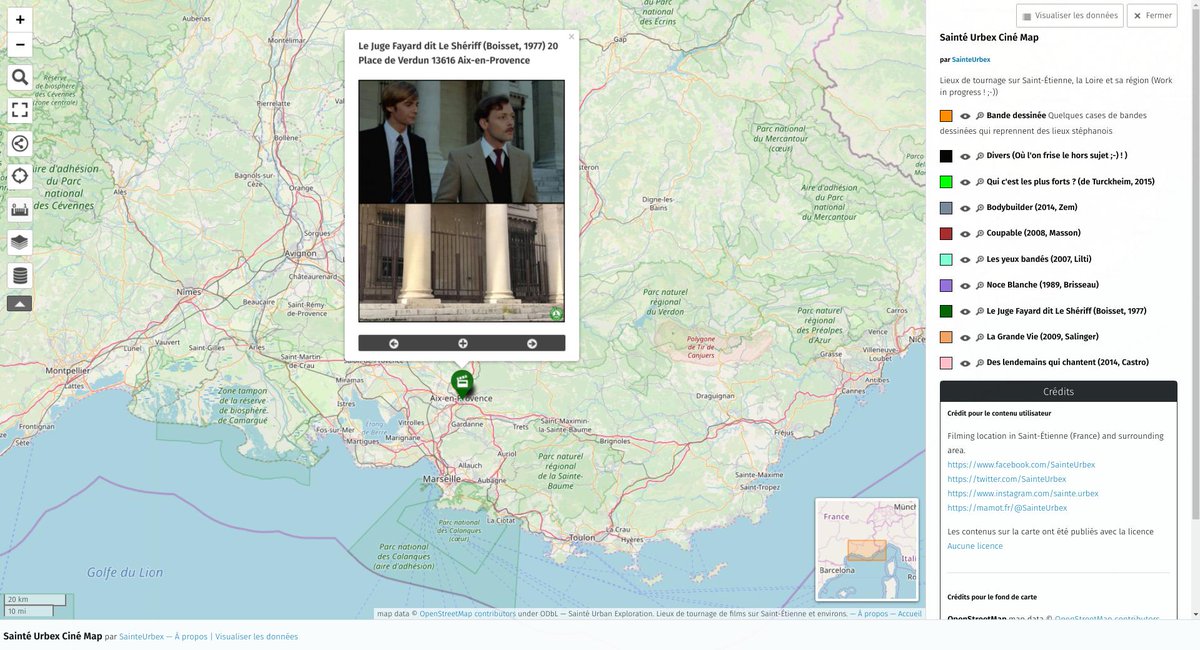This screenshot has width=1200, height=650.
Task: Zoom to Qui c'est les plus forts layer
Action: coord(980,182)
